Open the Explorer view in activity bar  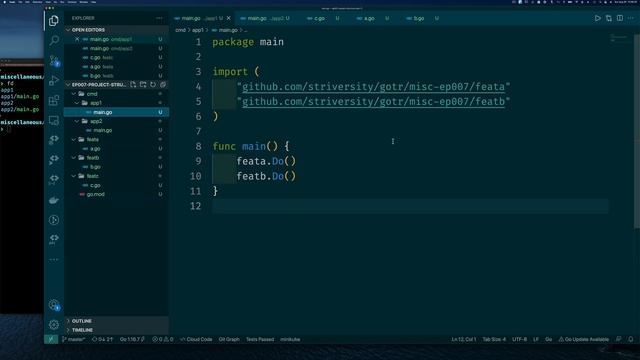53,20
